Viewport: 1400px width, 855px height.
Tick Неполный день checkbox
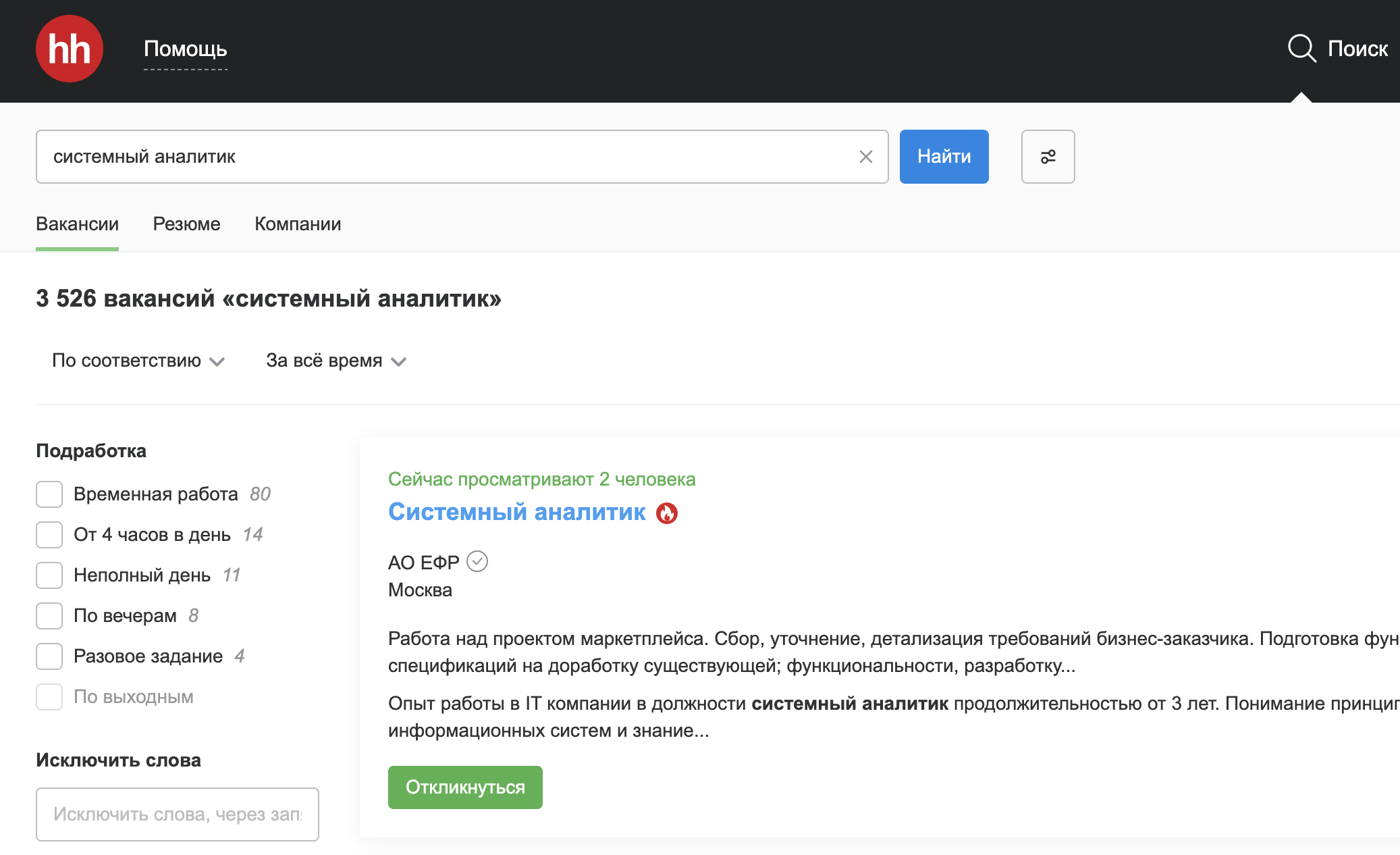(x=49, y=575)
